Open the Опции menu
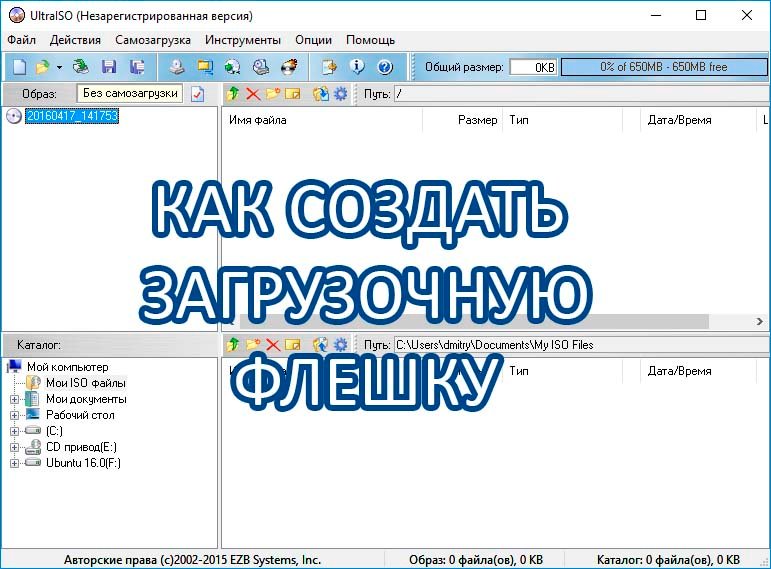This screenshot has width=771, height=569. click(x=313, y=40)
